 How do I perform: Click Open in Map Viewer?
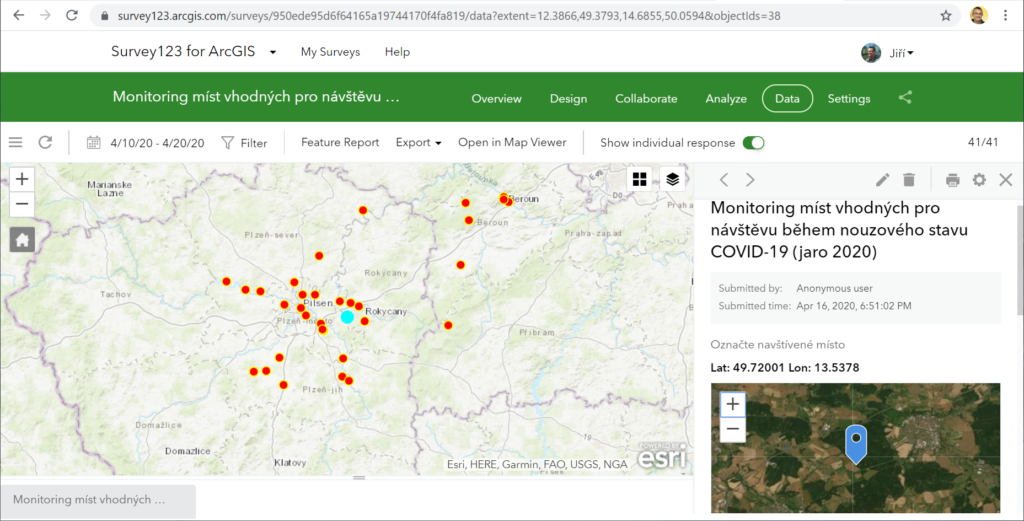(x=512, y=143)
